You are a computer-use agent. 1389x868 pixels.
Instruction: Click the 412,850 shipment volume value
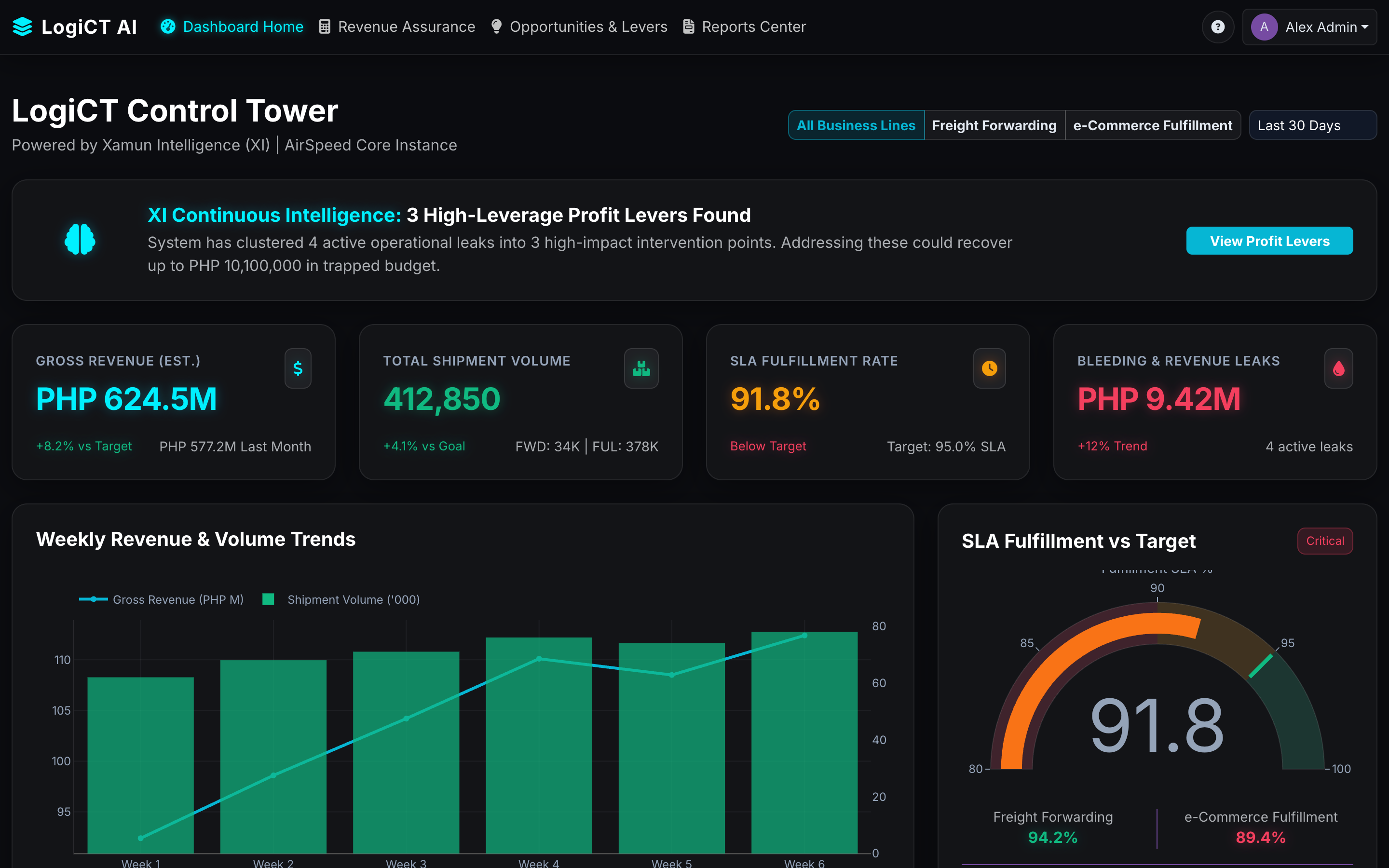441,399
